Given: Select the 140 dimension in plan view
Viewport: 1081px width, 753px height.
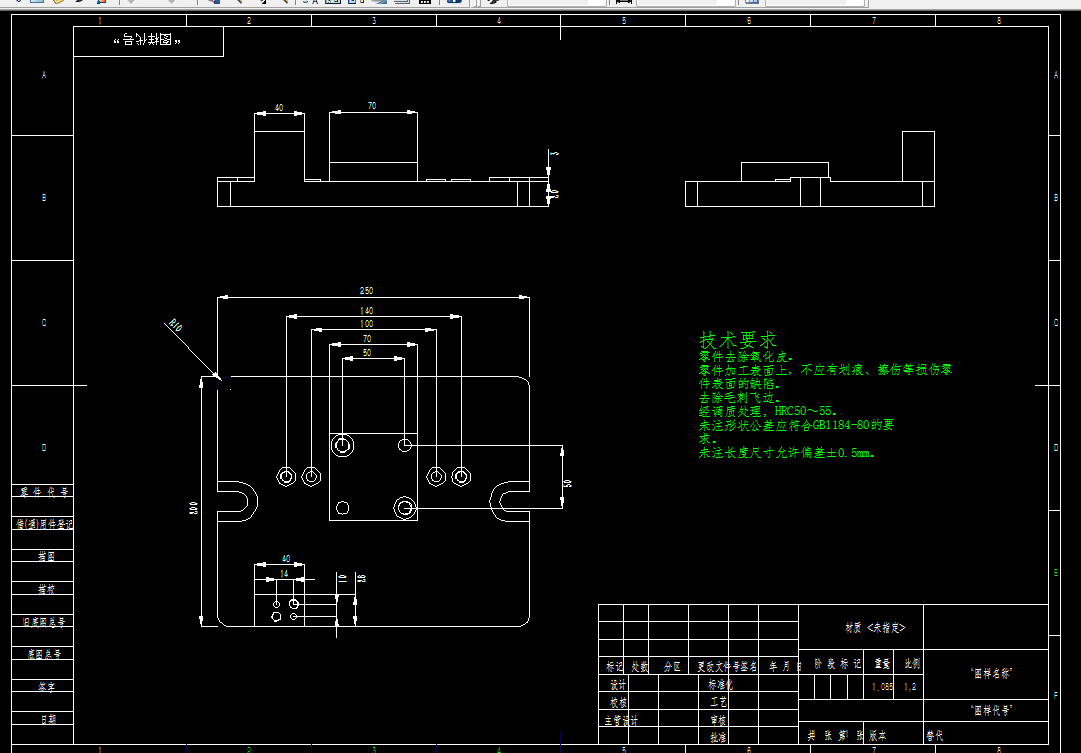Looking at the screenshot, I should pos(367,311).
